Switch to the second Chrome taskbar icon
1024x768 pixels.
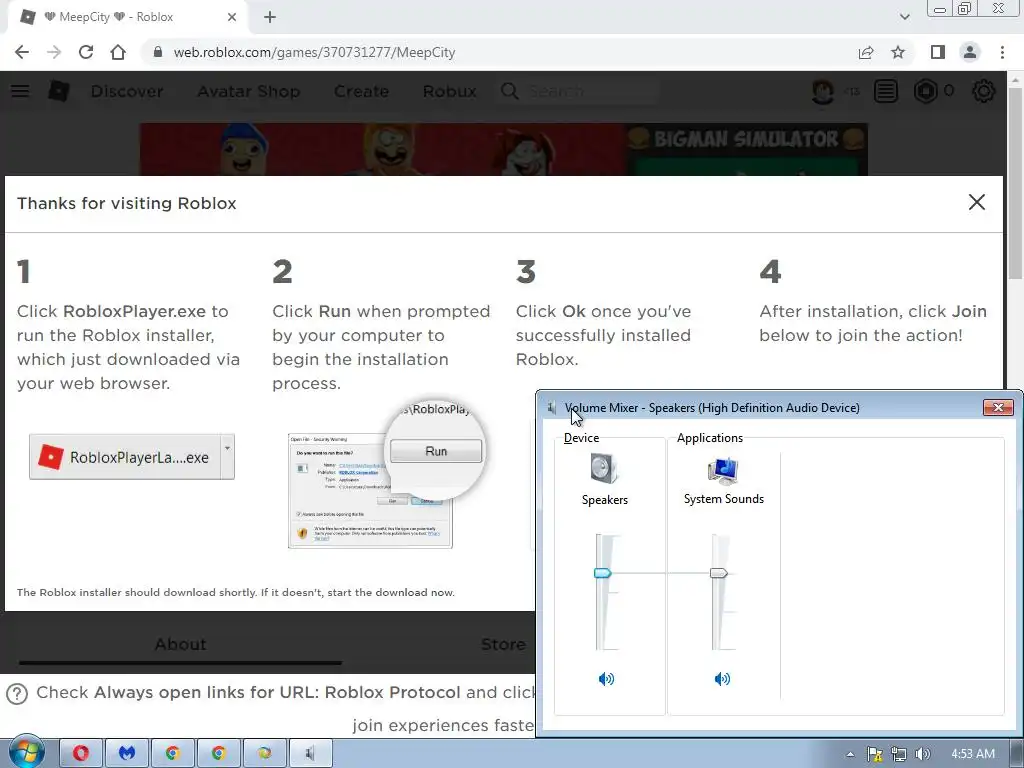coord(218,753)
